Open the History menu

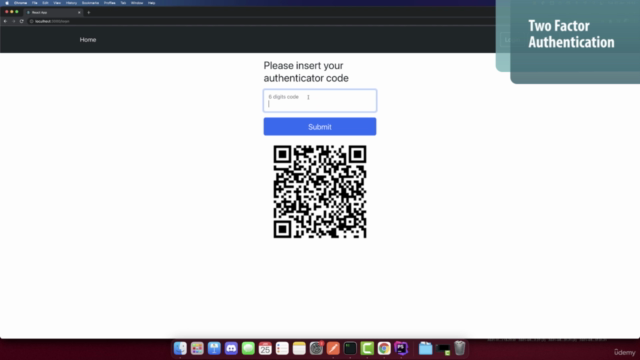pos(71,3)
